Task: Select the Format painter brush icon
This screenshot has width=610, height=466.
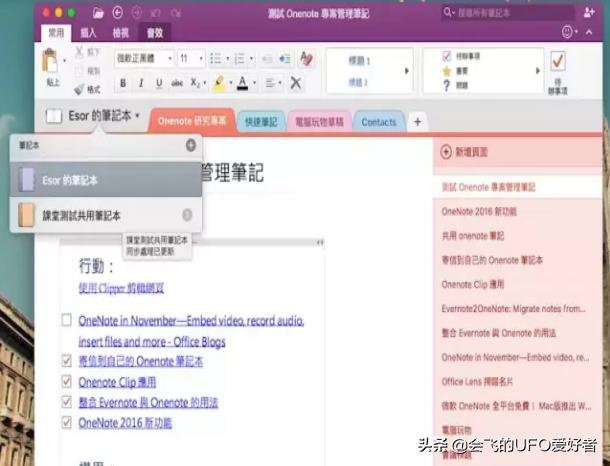Action: point(79,89)
